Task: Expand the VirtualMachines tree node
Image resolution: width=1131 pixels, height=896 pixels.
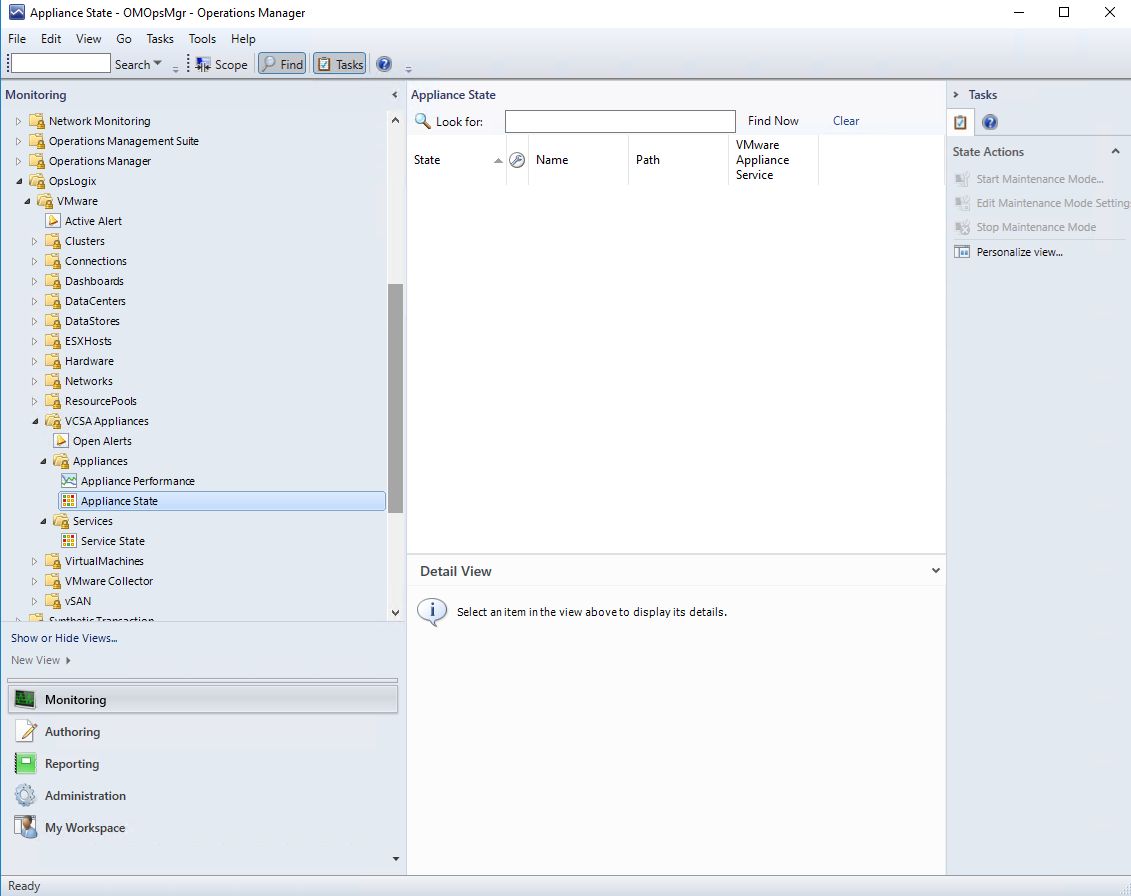Action: tap(35, 561)
